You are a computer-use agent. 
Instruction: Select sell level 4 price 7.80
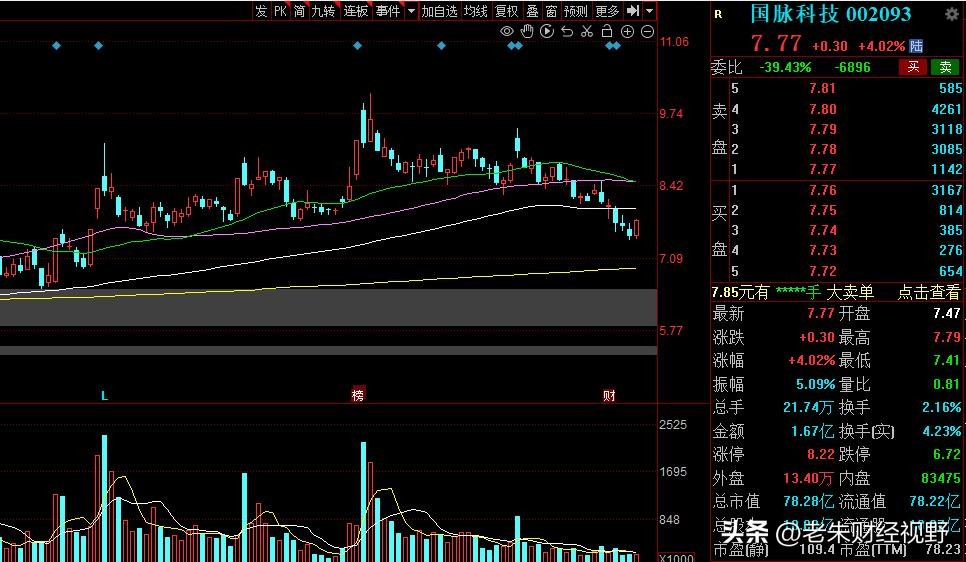[822, 109]
